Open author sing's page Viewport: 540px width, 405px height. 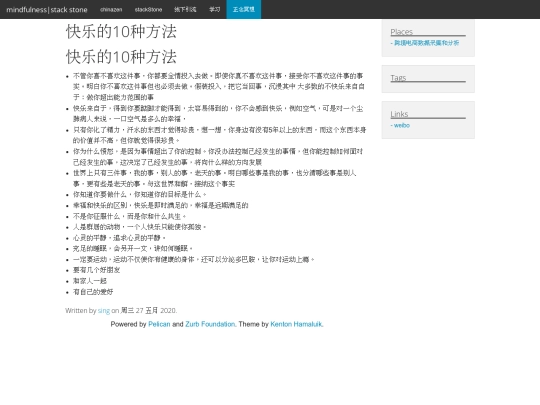104,311
